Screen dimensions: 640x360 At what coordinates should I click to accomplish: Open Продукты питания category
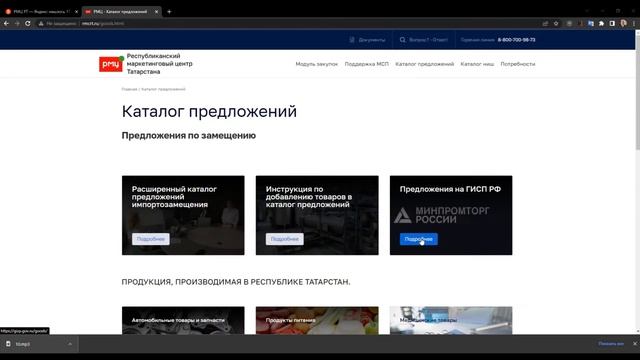[x=317, y=321]
